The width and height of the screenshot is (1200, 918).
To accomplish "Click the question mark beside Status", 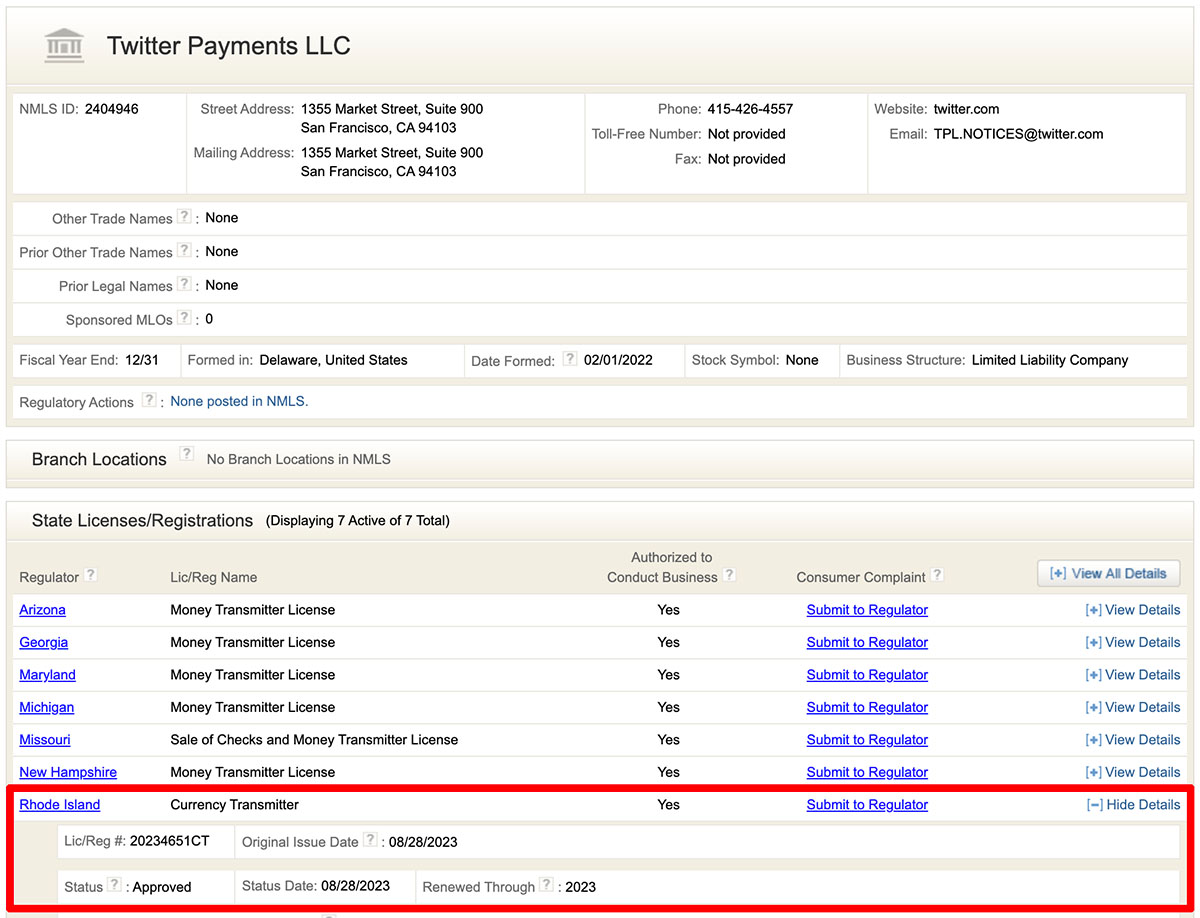I will pyautogui.click(x=115, y=885).
